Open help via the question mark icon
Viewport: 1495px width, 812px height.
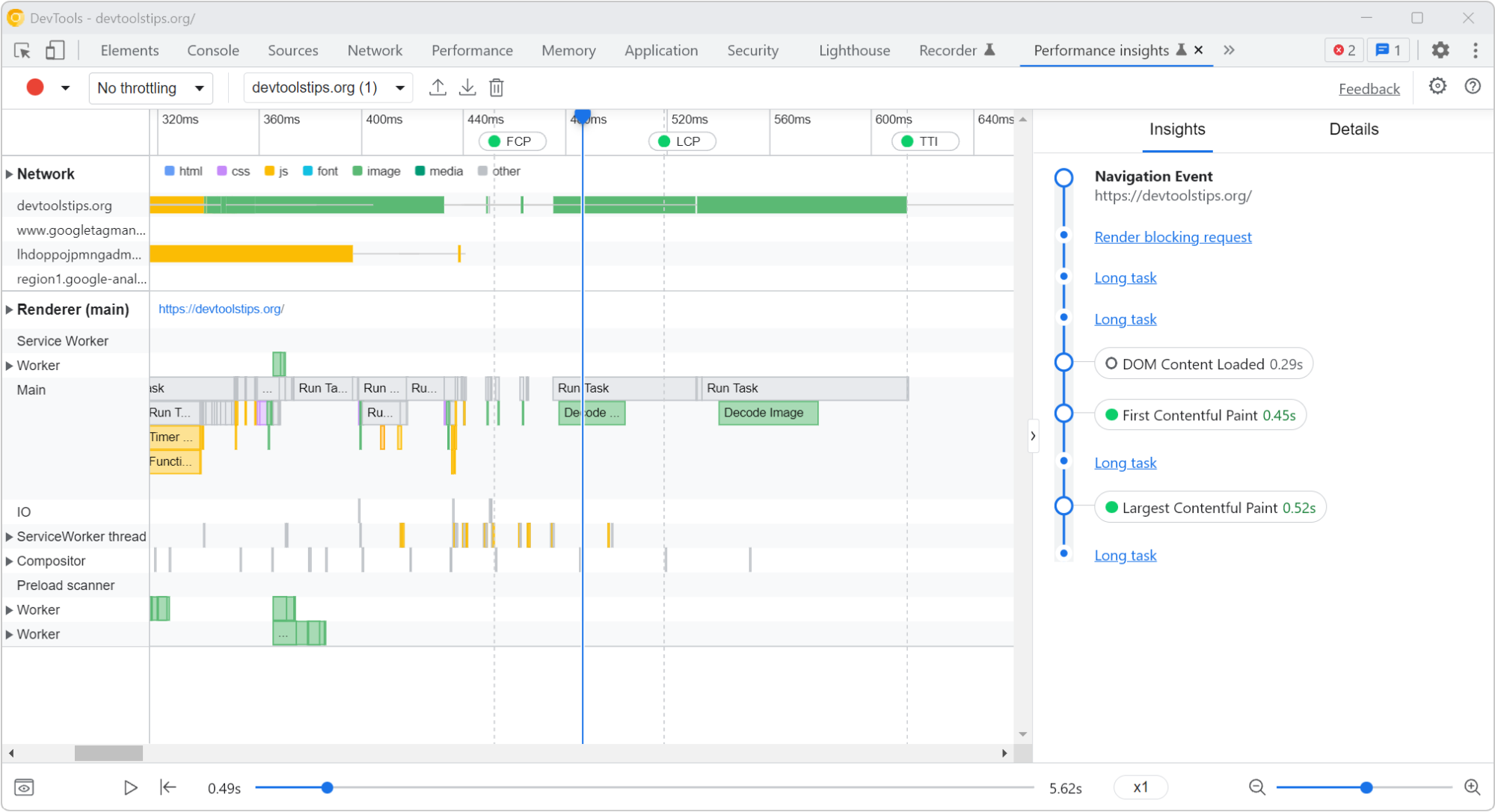1473,87
